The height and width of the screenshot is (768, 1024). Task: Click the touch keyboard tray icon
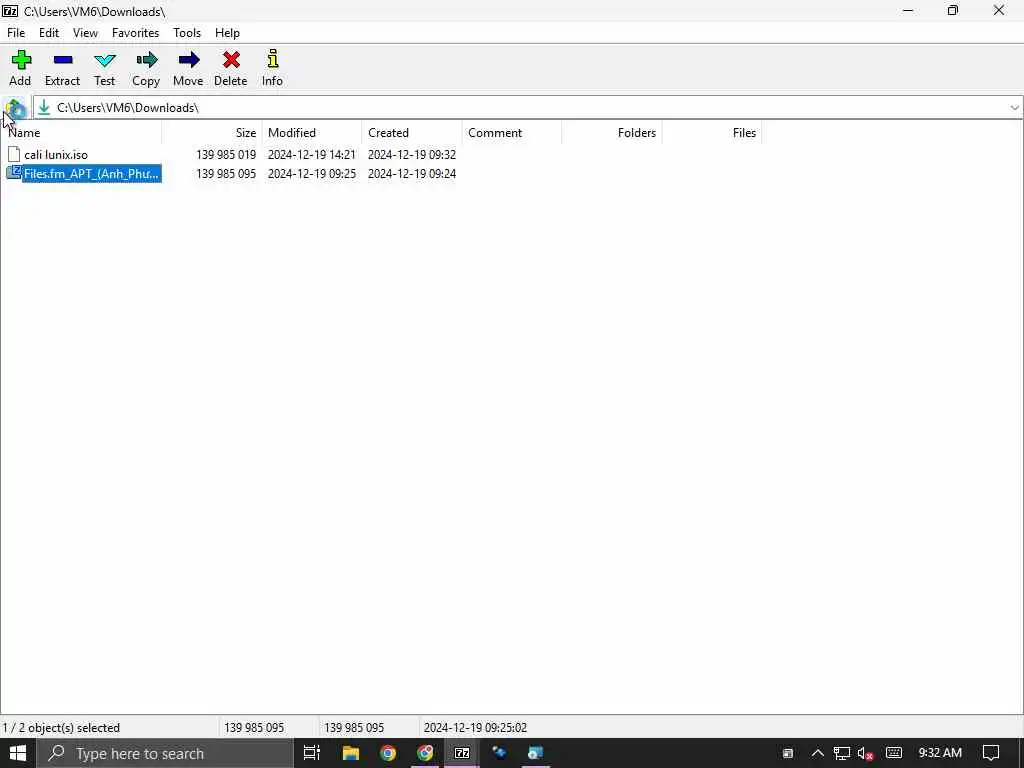coord(894,754)
